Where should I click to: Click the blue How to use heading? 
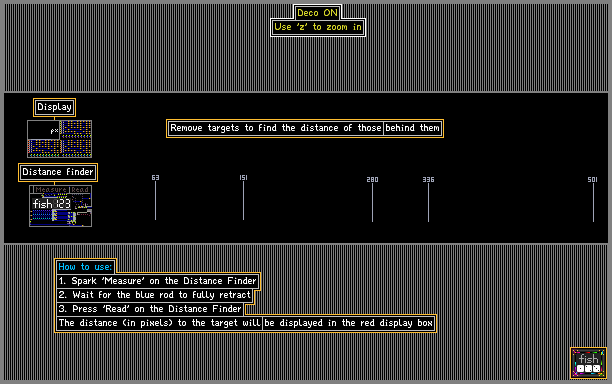pyautogui.click(x=85, y=267)
